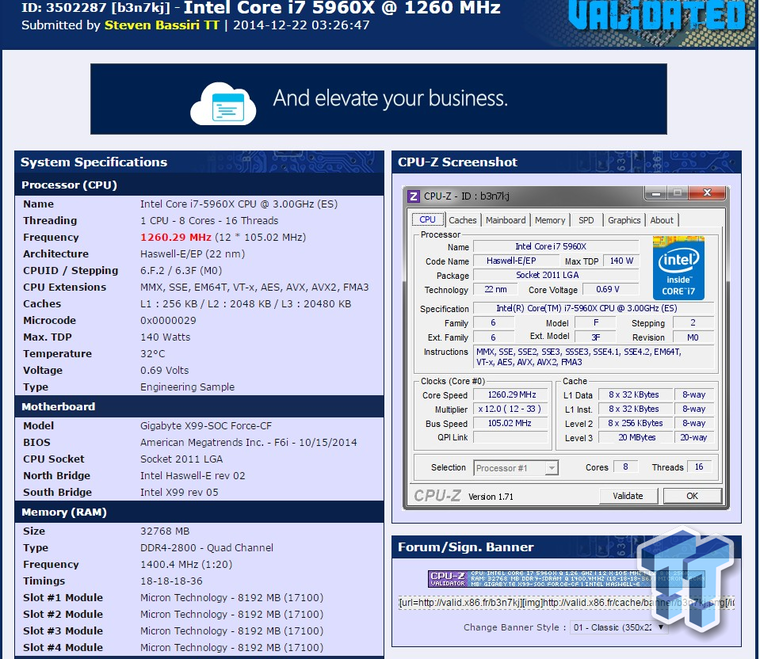Close the CPU-Z window
Viewport: 760px width, 659px height.
[x=707, y=193]
